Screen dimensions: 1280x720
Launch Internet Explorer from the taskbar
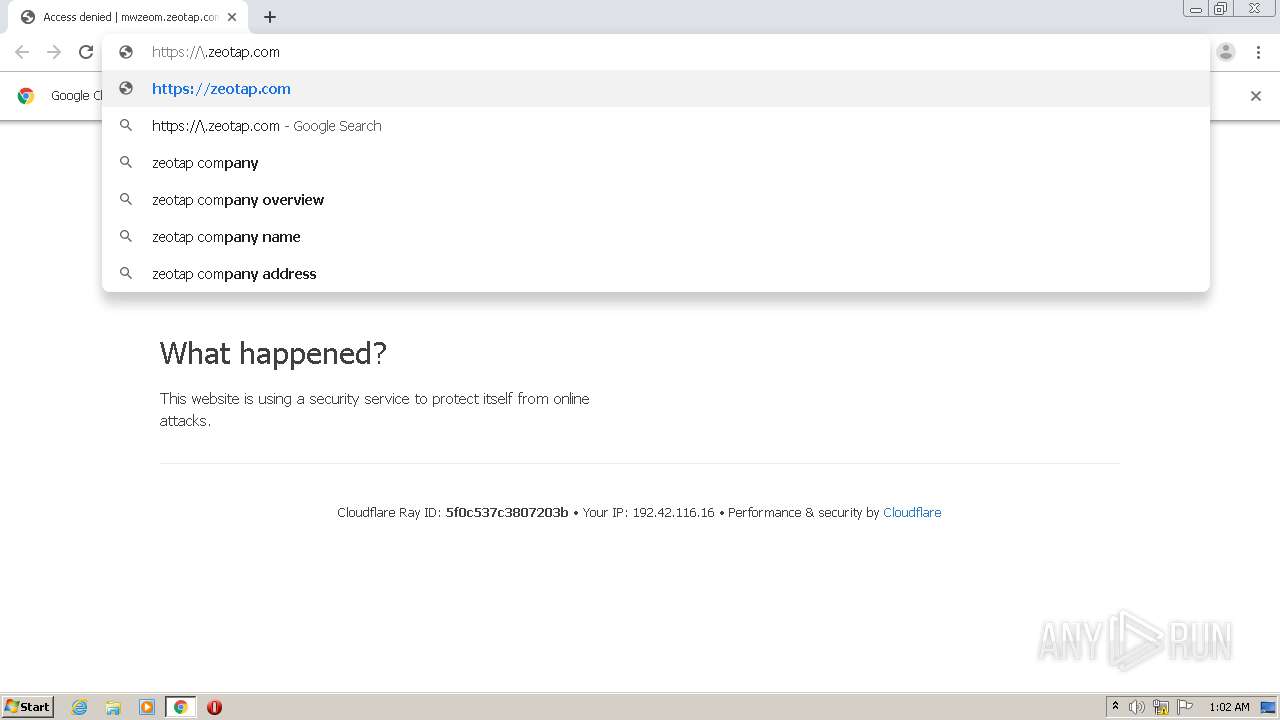point(80,707)
